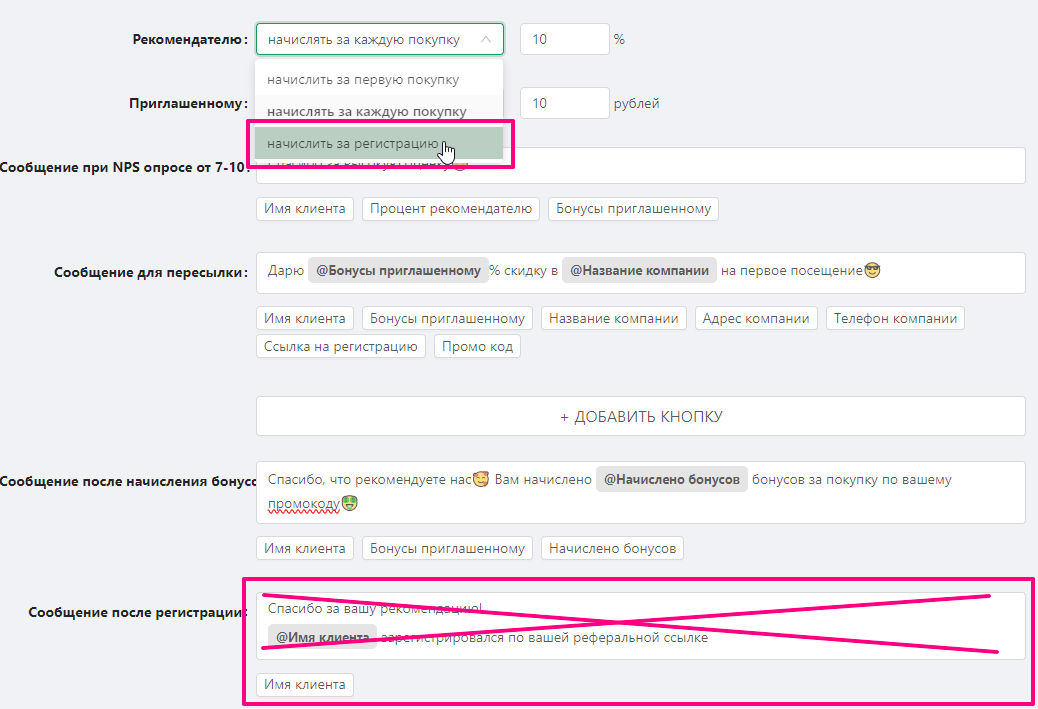Image resolution: width=1038 pixels, height=709 pixels.
Task: Click the 'Приглашенному:' label
Action: (x=189, y=103)
